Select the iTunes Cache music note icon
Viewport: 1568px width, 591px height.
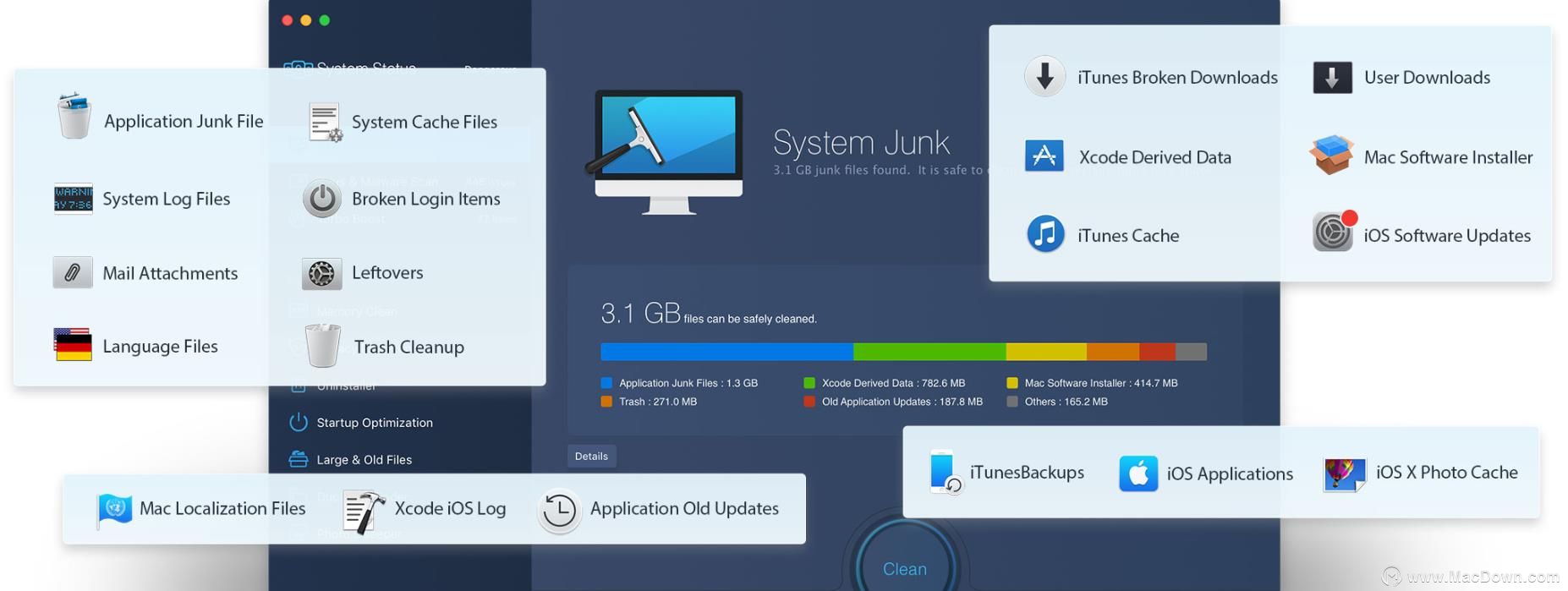point(1045,234)
